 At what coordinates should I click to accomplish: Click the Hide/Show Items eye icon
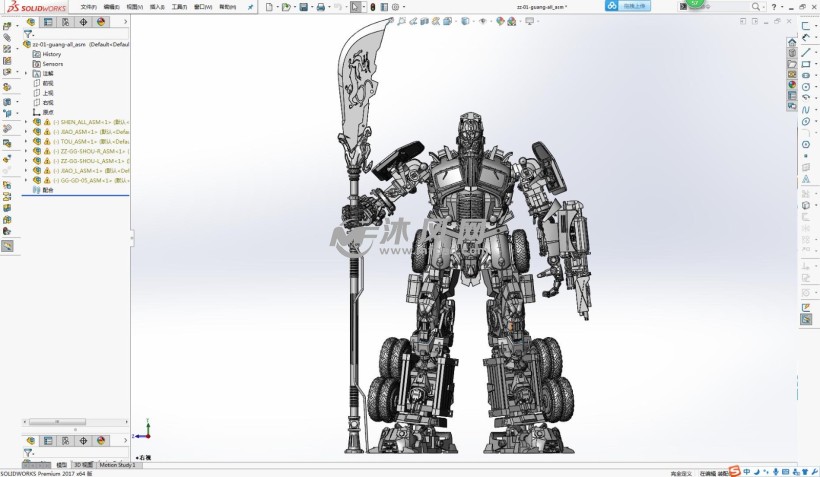pyautogui.click(x=483, y=21)
